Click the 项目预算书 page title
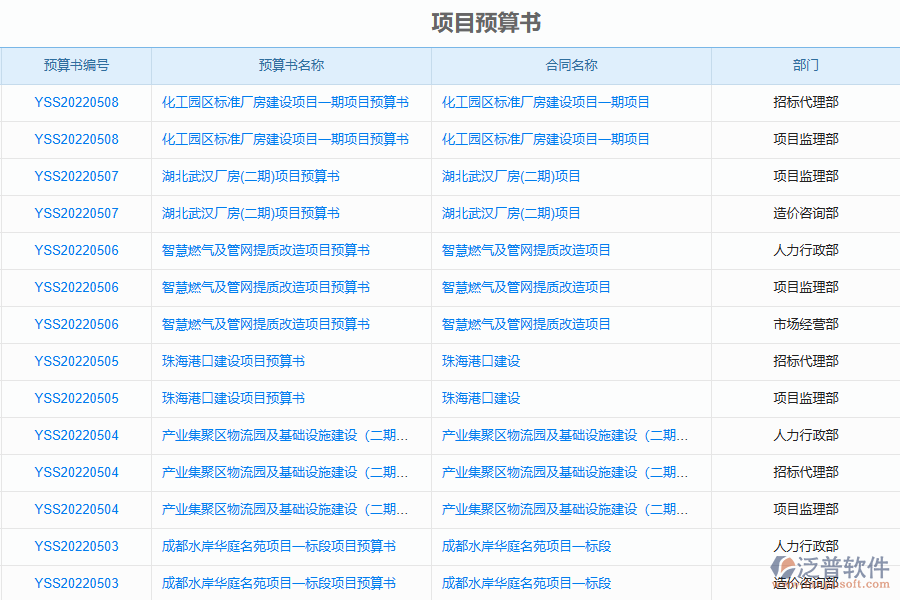The width and height of the screenshot is (900, 600). tap(484, 22)
